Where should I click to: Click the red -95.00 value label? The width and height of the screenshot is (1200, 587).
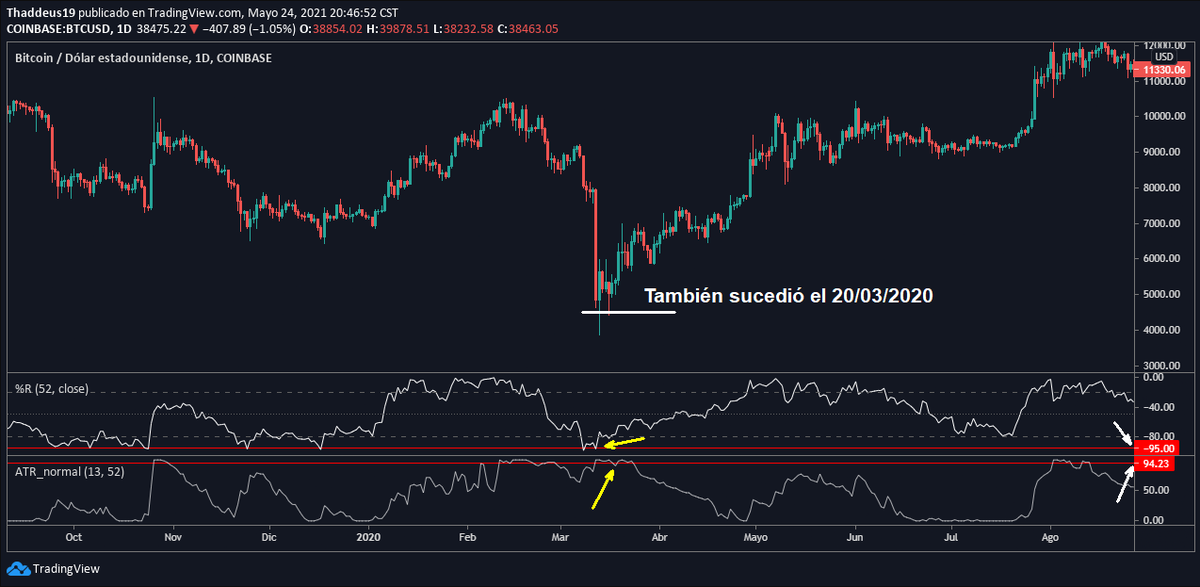(x=1158, y=449)
